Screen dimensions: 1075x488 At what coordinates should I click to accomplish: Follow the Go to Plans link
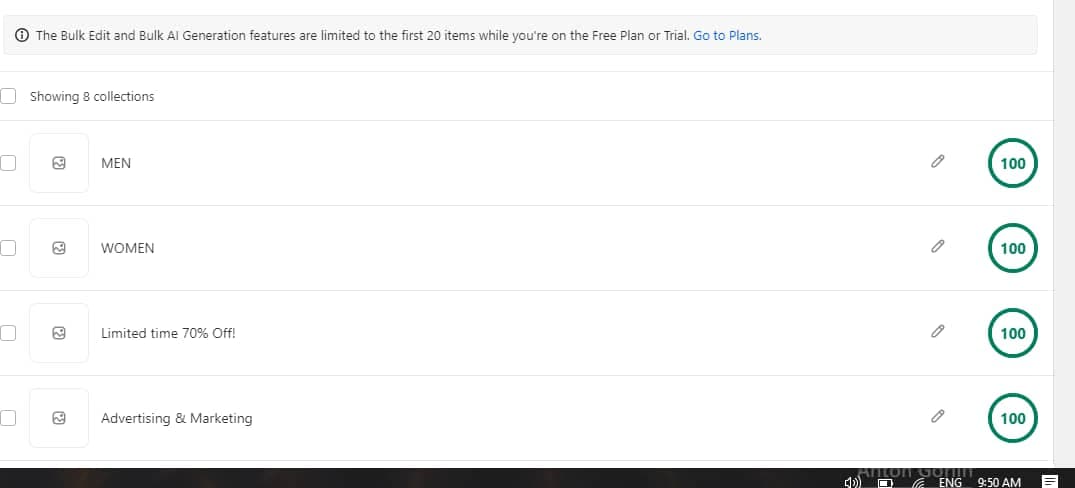point(727,36)
